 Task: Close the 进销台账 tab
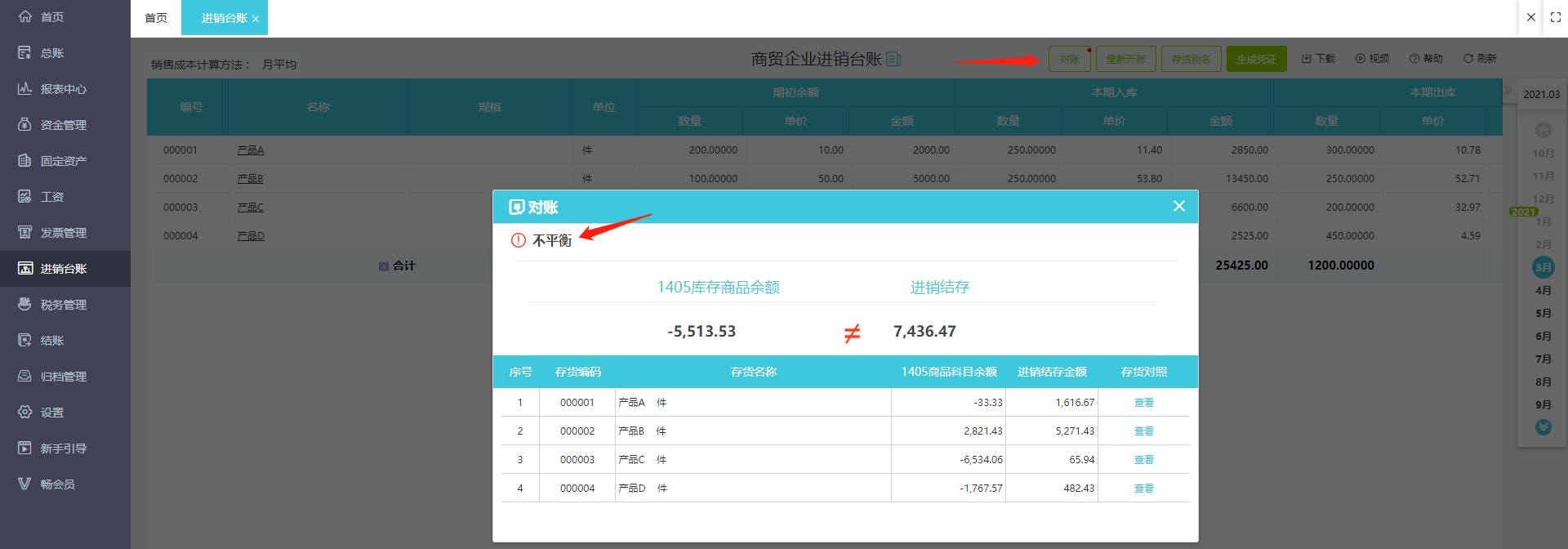tap(256, 19)
